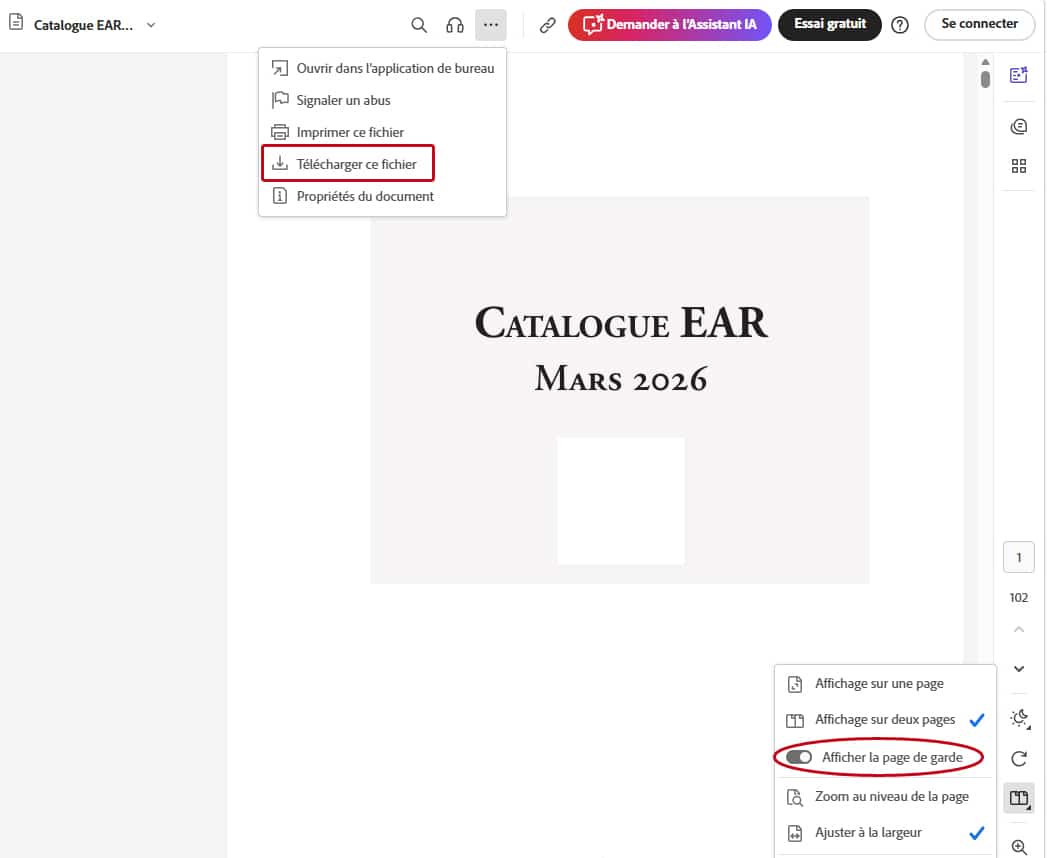Click the rotate page icon

1019,759
